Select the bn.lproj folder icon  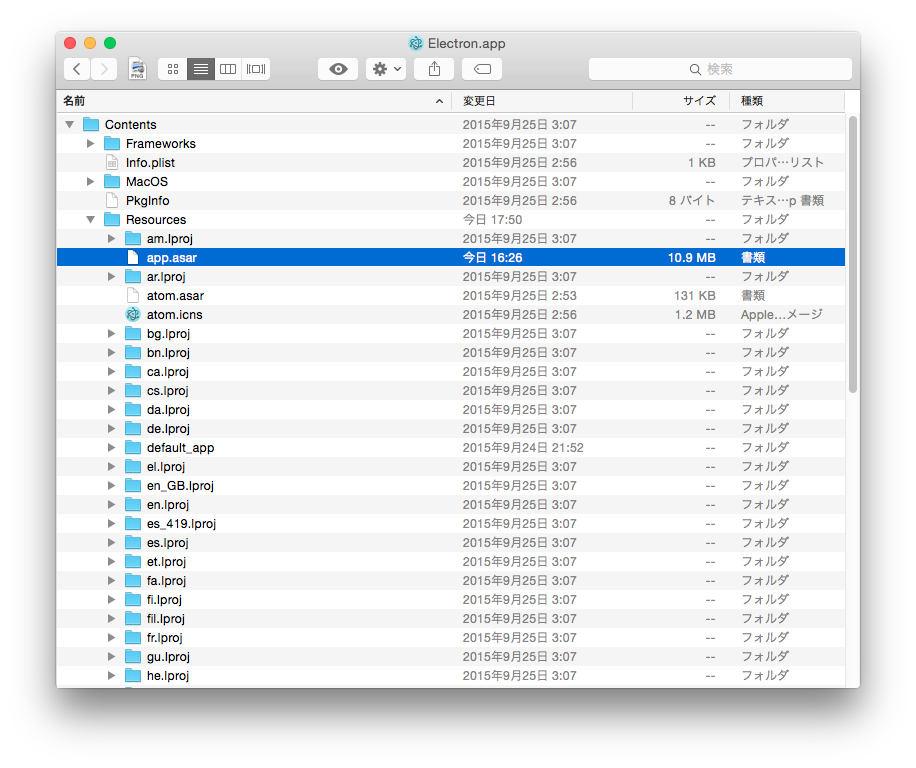133,352
